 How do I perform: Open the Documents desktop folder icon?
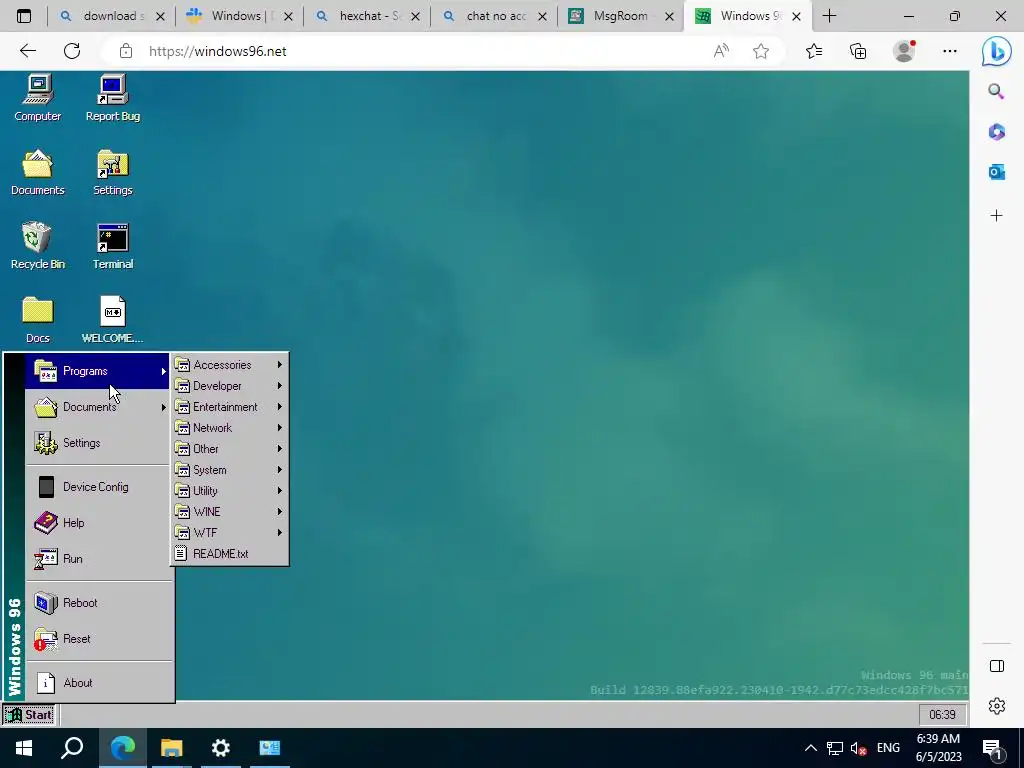coord(37,172)
